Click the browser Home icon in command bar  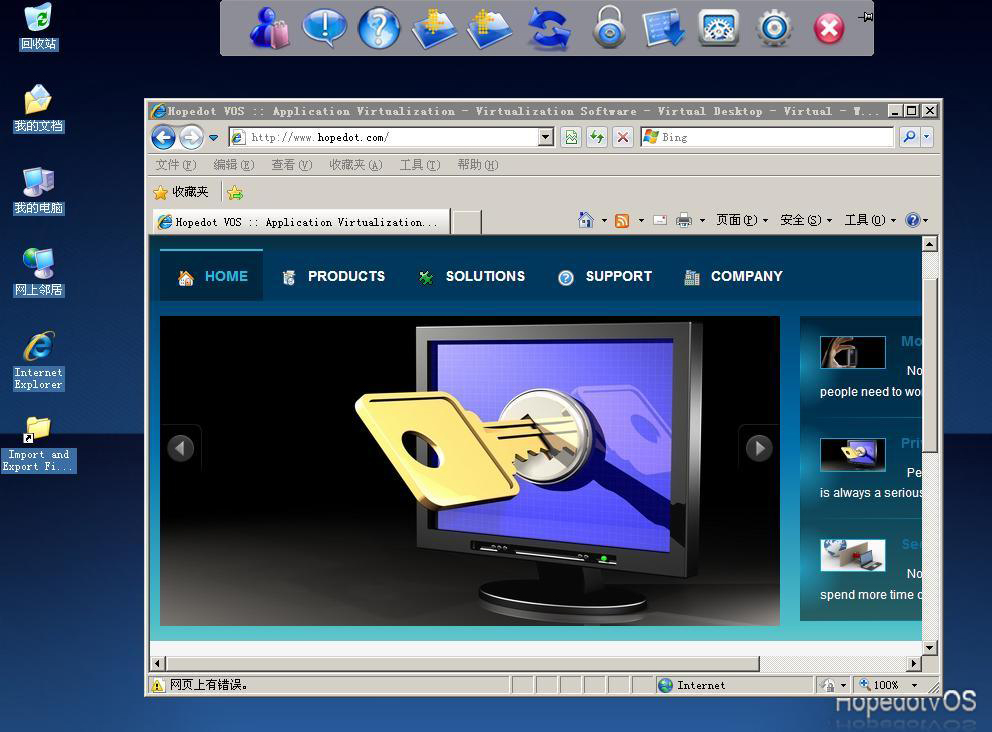tap(586, 220)
